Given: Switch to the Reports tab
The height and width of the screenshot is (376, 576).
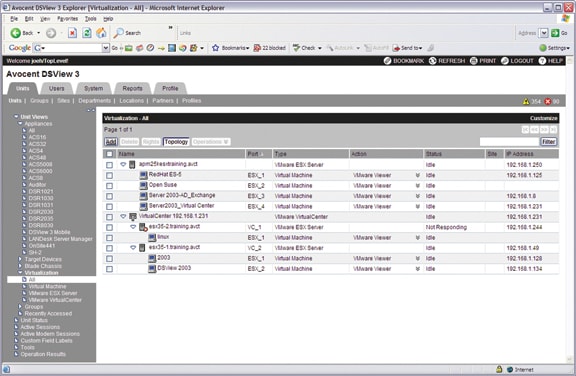Looking at the screenshot, I should click(x=132, y=88).
